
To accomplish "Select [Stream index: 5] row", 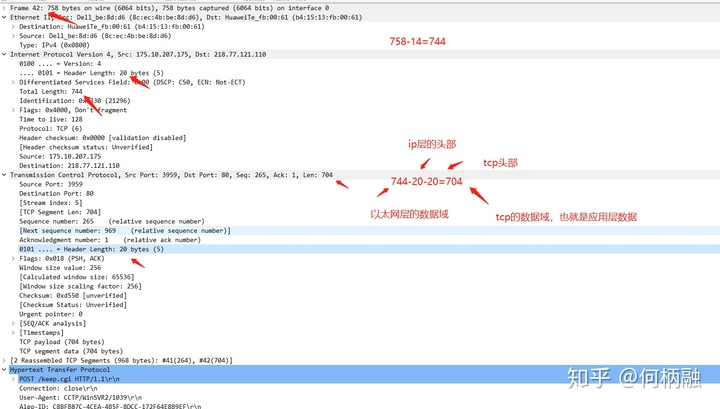I will [51, 203].
